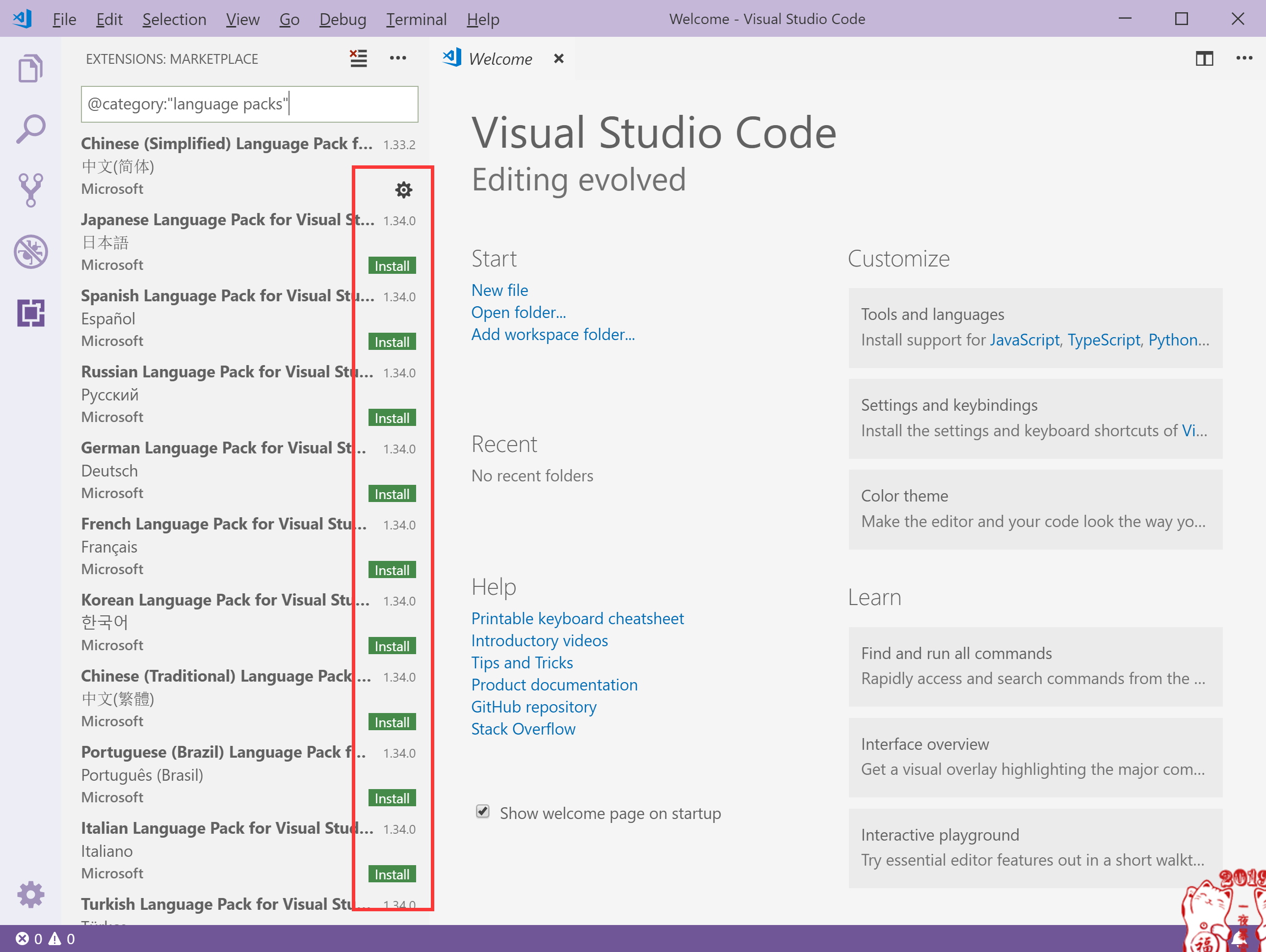Close the Welcome tab
Screen dimensions: 1266x952
[558, 58]
